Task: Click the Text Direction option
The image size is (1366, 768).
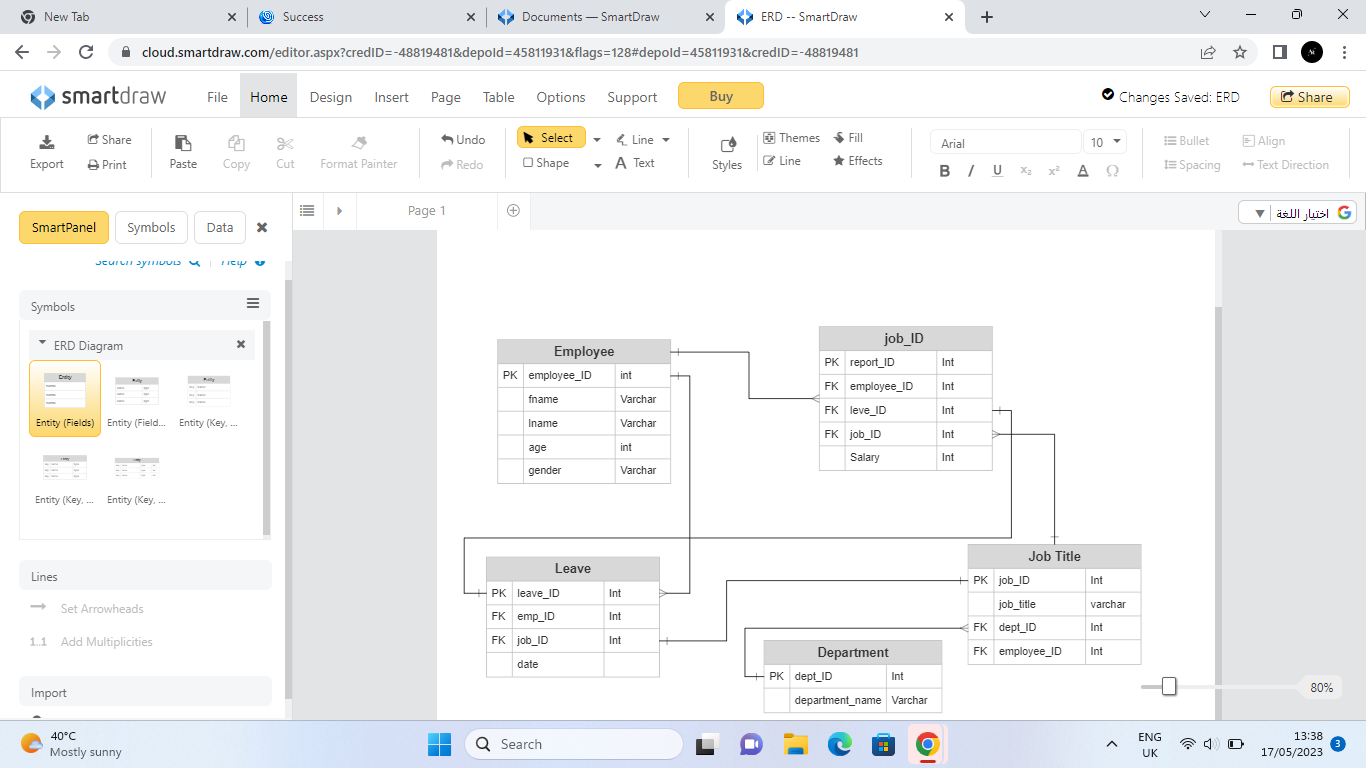Action: click(x=1286, y=165)
